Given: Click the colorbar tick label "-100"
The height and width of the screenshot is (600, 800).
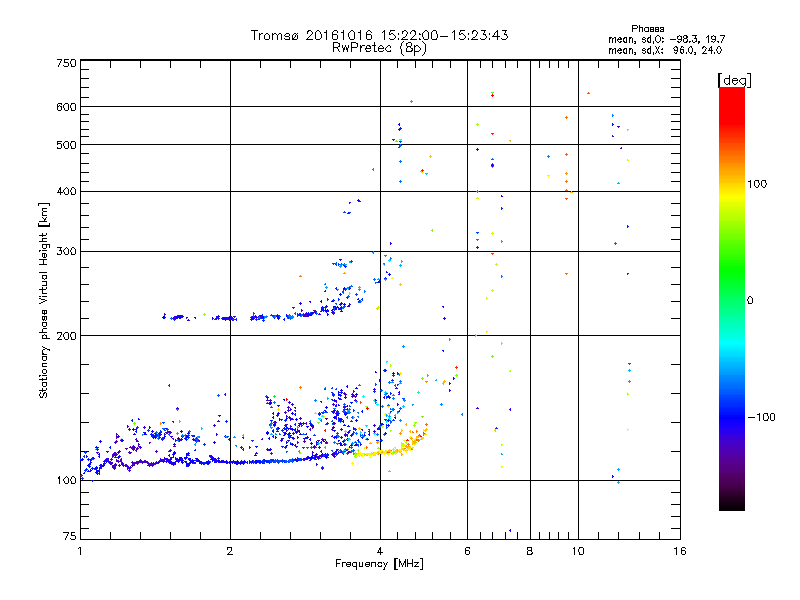Looking at the screenshot, I should (761, 417).
